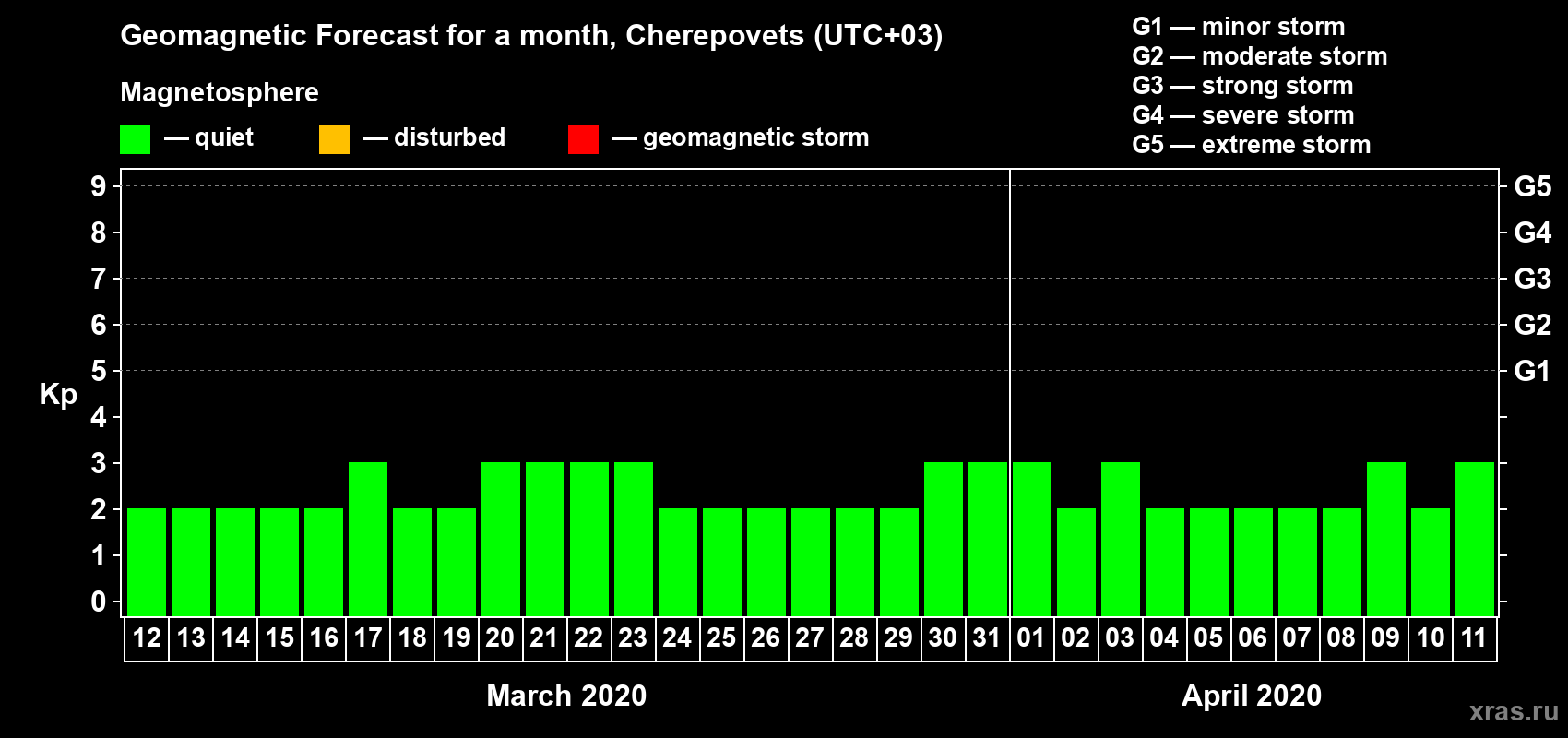Click the green quiet legend swatch
This screenshot has height=738, width=1568.
pyautogui.click(x=135, y=139)
